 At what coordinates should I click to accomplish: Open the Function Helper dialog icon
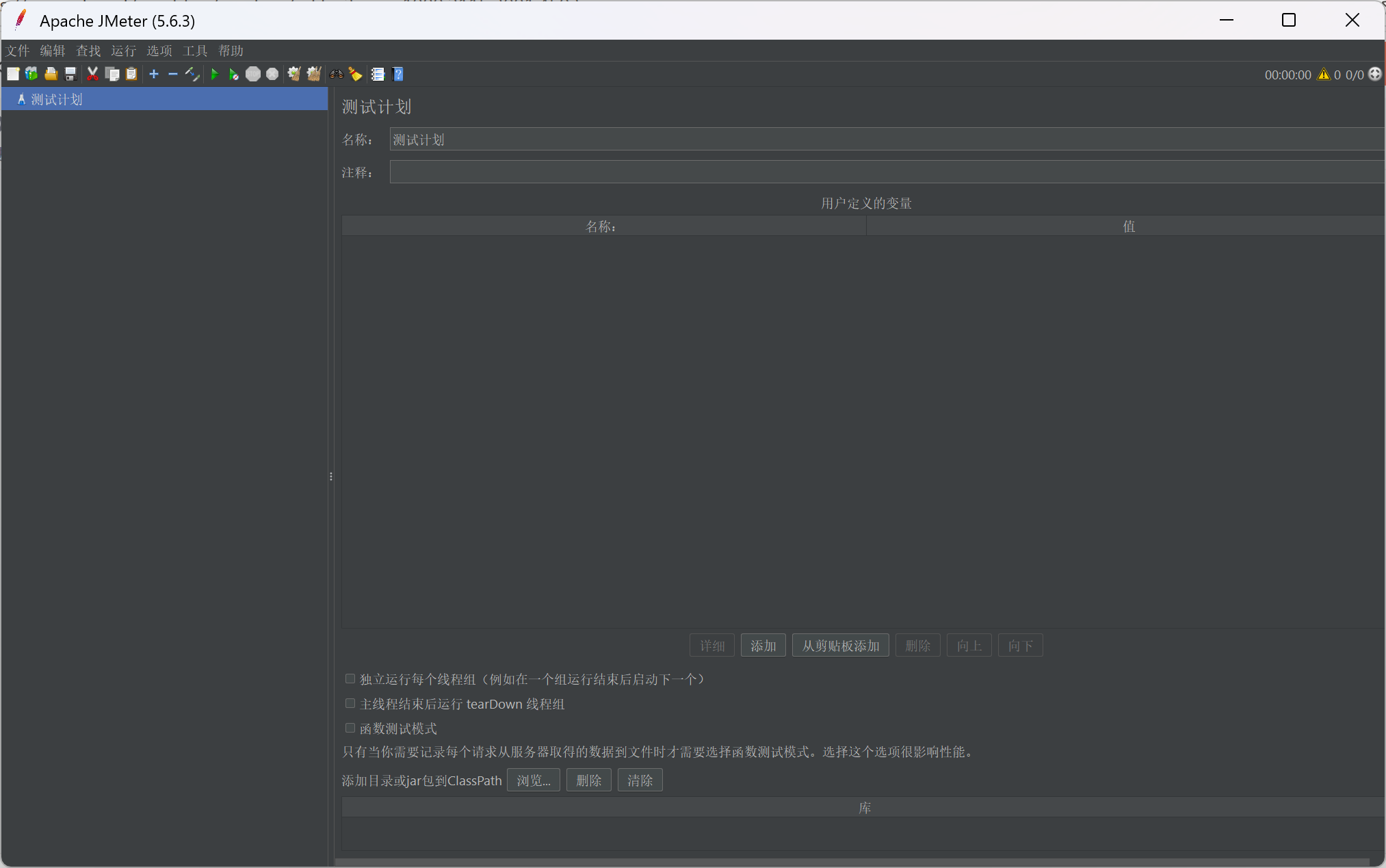pos(378,74)
